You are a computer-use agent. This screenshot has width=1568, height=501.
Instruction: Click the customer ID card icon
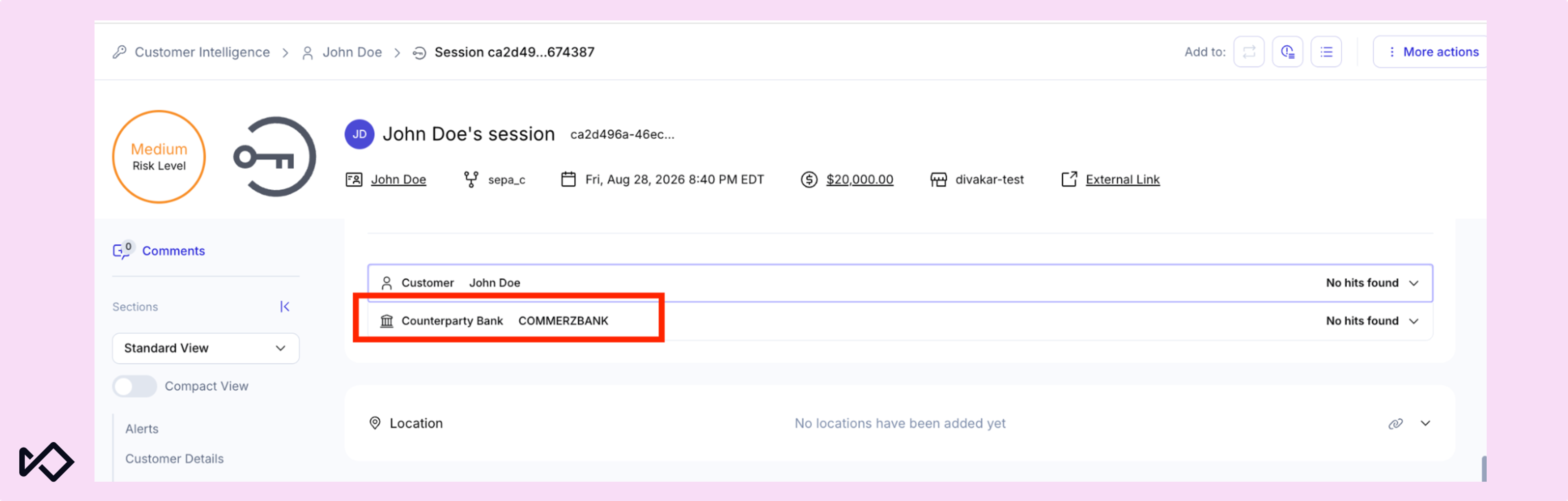coord(354,180)
